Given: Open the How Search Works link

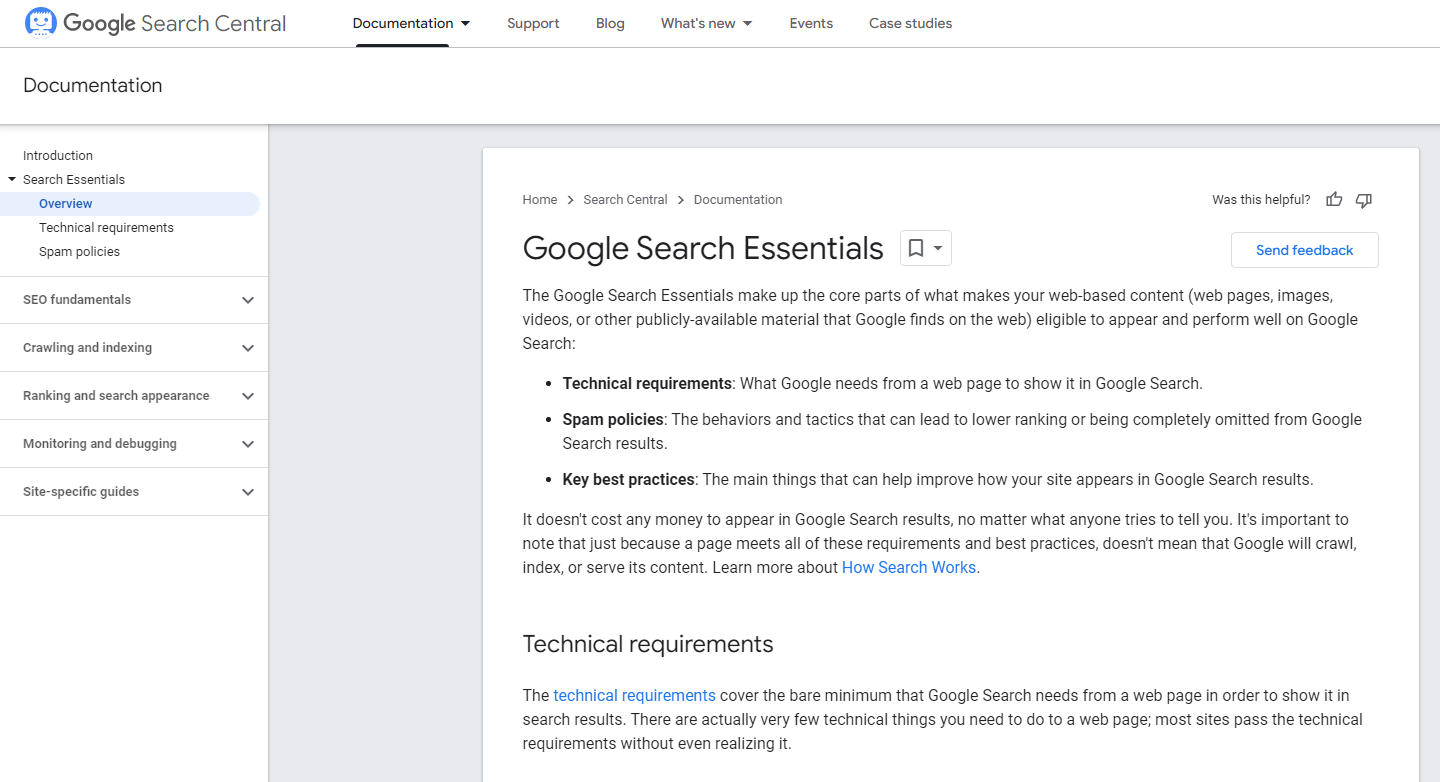Looking at the screenshot, I should [x=909, y=568].
